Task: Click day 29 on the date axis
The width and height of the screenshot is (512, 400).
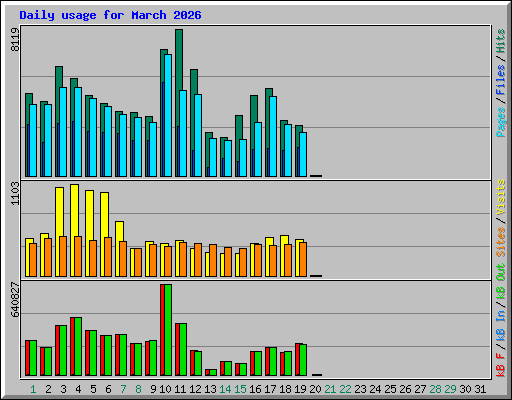Action: [x=450, y=389]
